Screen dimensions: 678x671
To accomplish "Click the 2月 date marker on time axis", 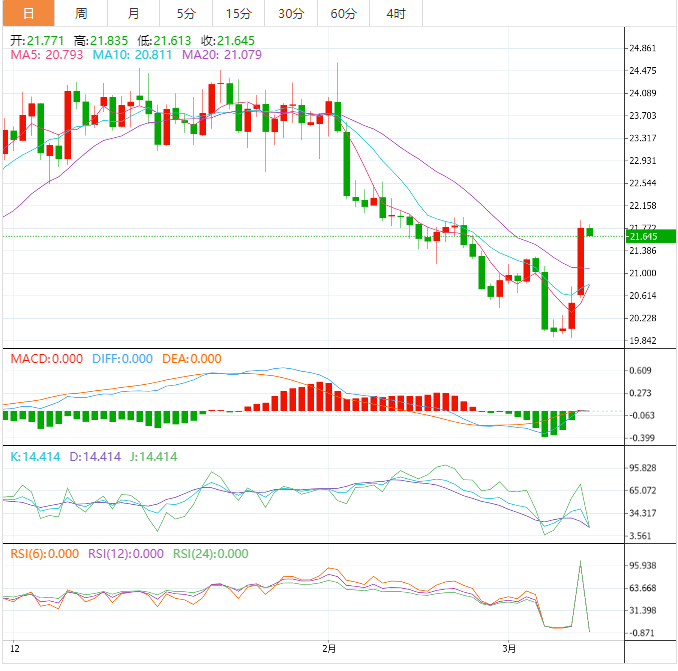I will point(329,649).
